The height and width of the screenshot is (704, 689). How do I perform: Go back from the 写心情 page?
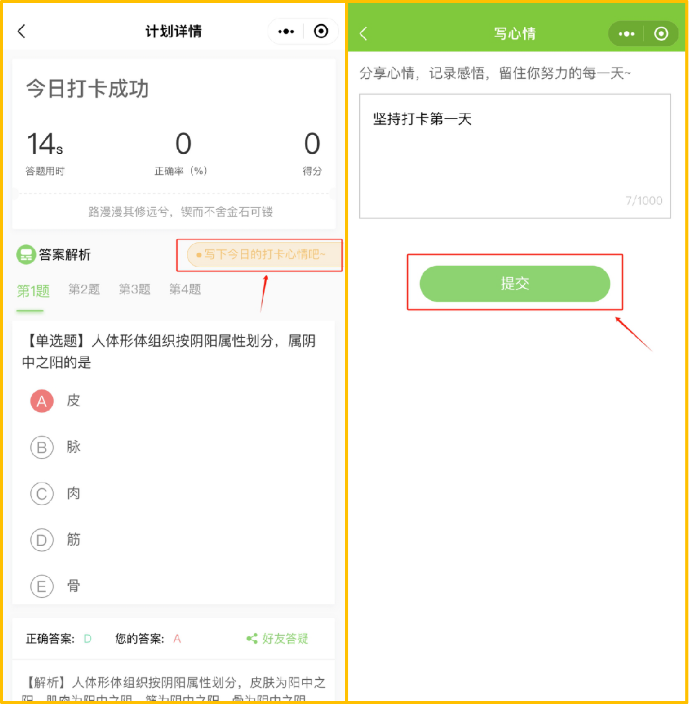pos(364,33)
